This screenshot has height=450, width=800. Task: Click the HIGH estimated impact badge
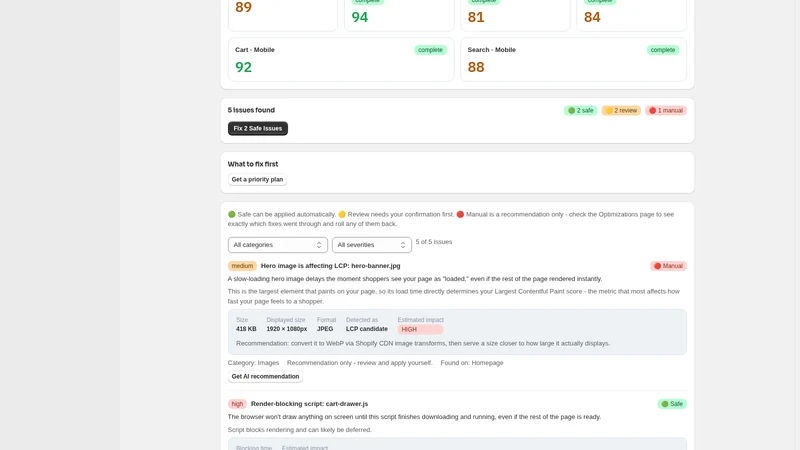tap(420, 330)
